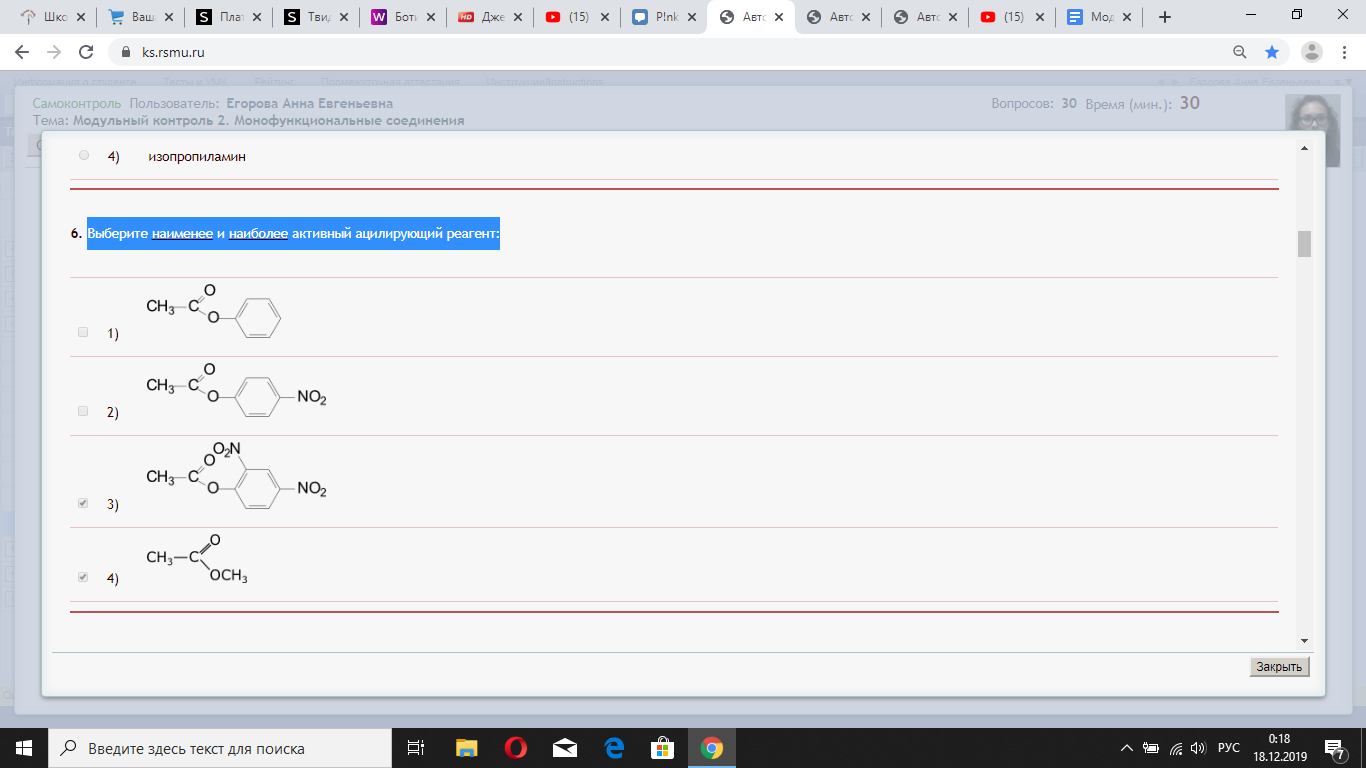Viewport: 1366px width, 768px height.
Task: Click Chrome icon on the taskbar
Action: click(x=711, y=748)
